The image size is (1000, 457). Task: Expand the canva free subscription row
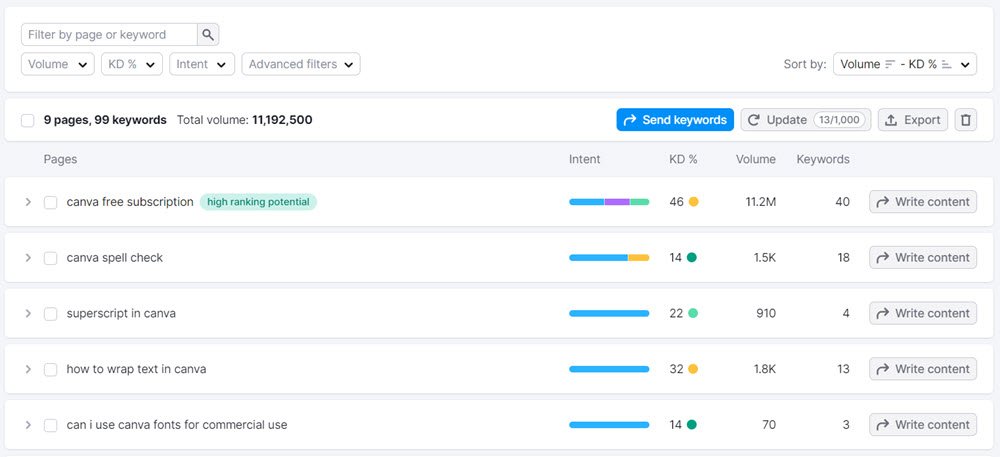tap(28, 202)
